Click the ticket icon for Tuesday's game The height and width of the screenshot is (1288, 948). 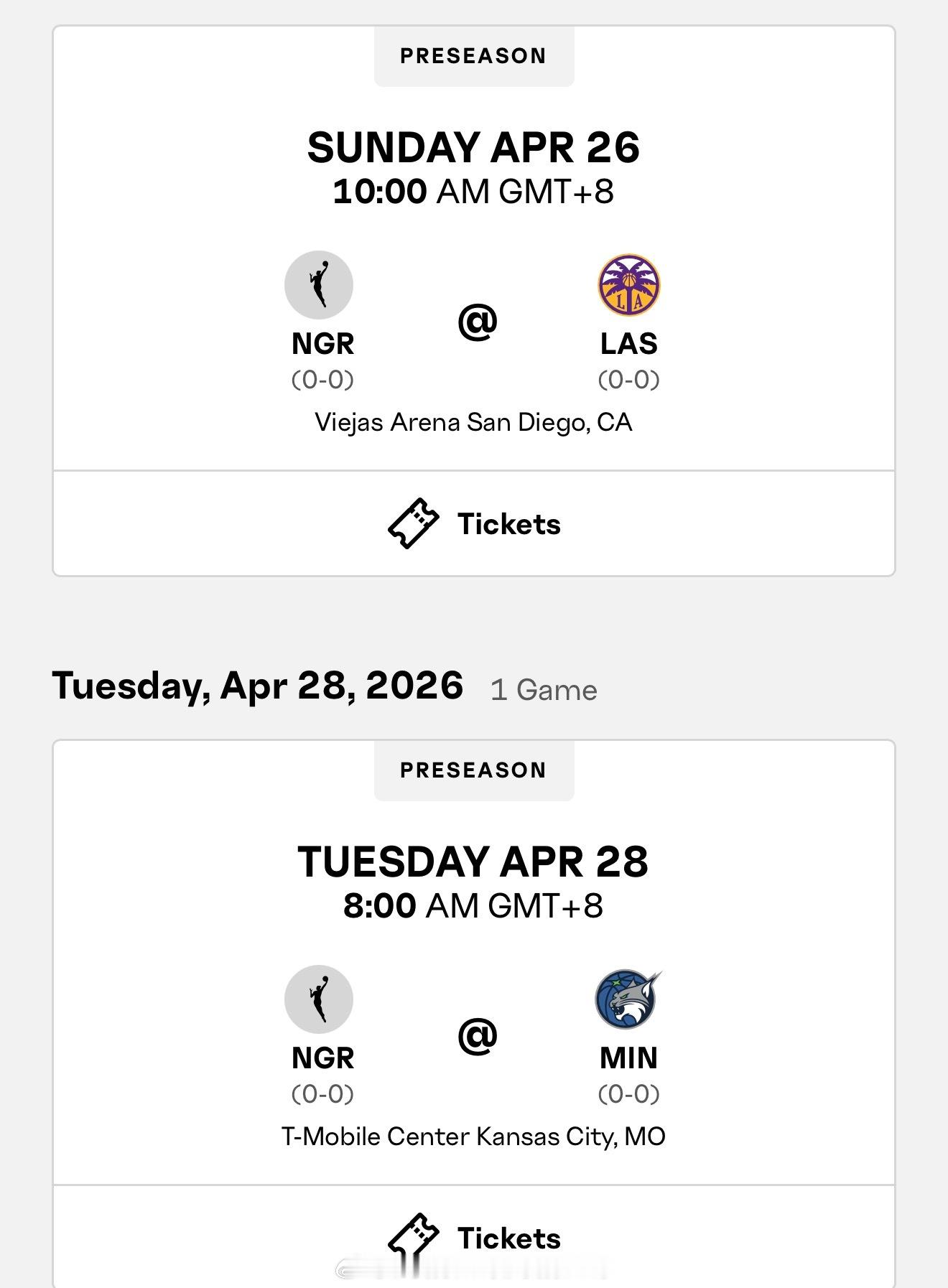[413, 1238]
